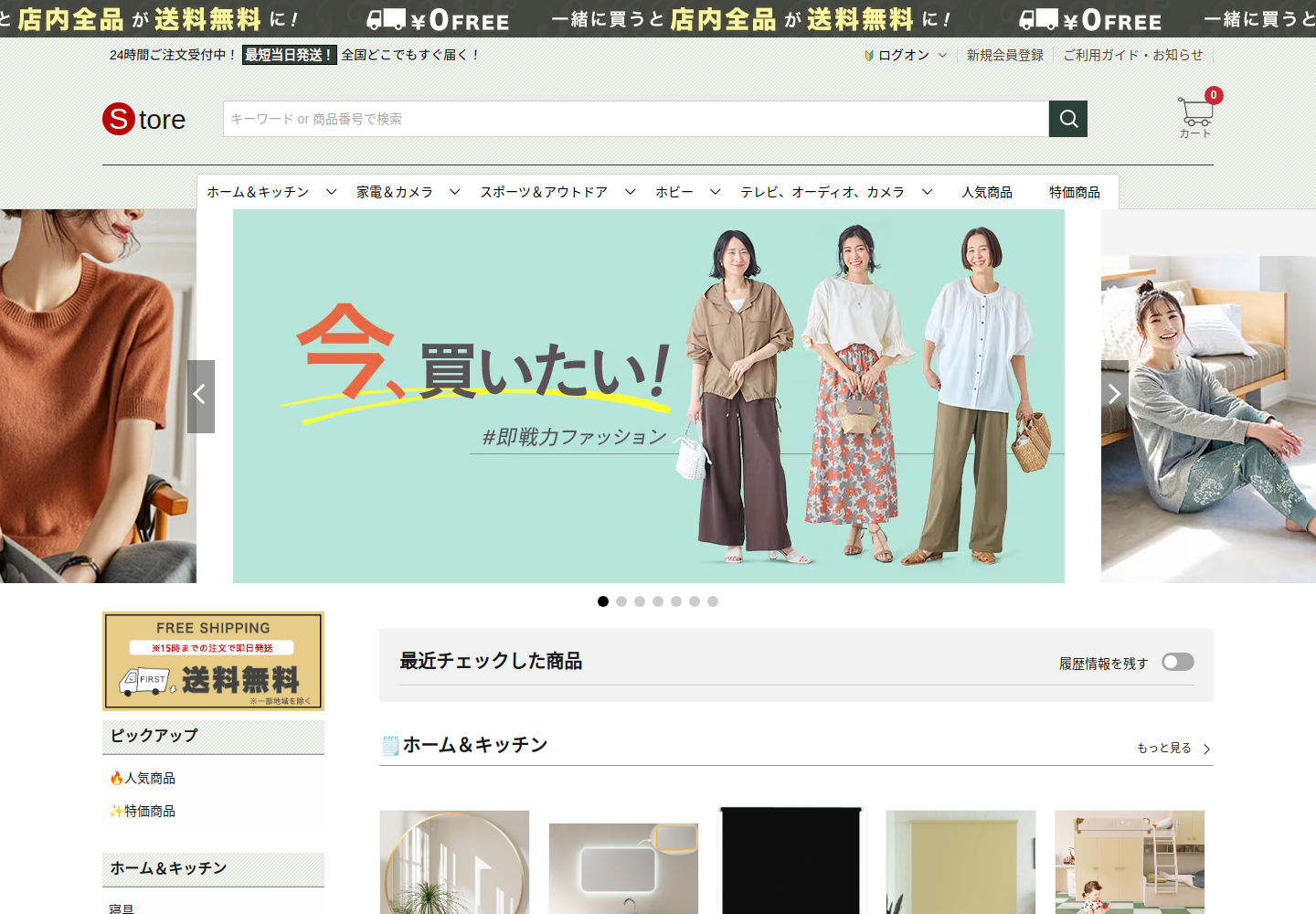Open the shopping cart

(x=1196, y=115)
